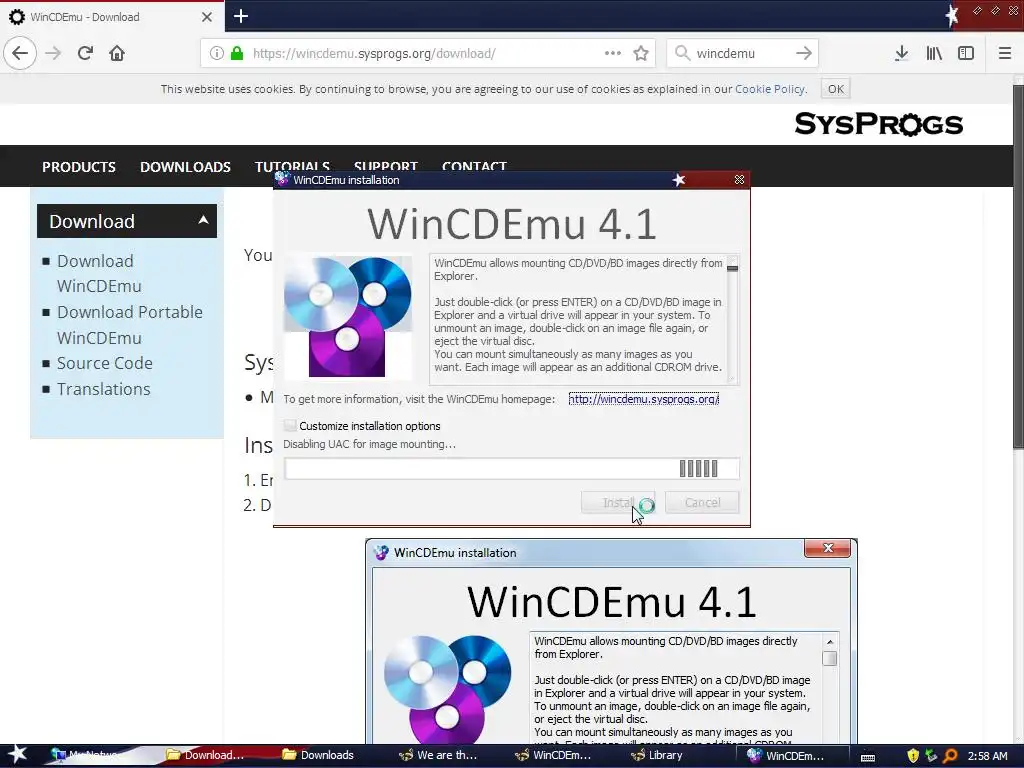Reload the current page
1024x768 pixels.
(85, 53)
